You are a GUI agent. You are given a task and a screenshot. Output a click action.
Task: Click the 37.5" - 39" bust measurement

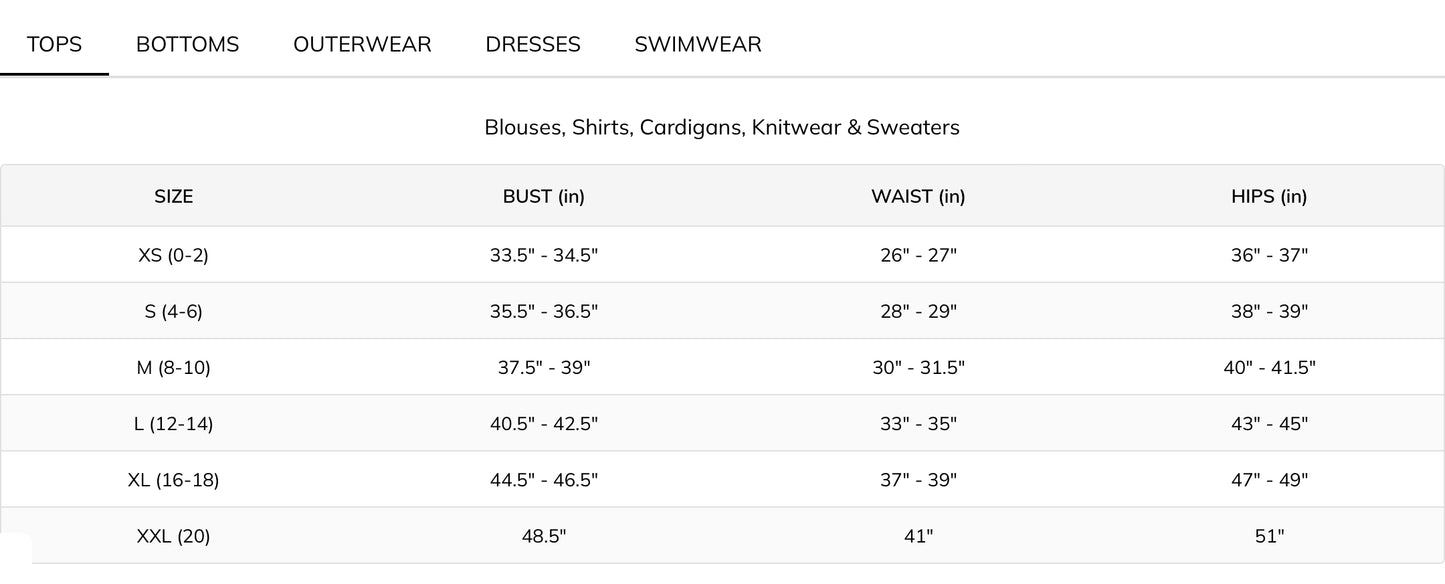pyautogui.click(x=544, y=367)
